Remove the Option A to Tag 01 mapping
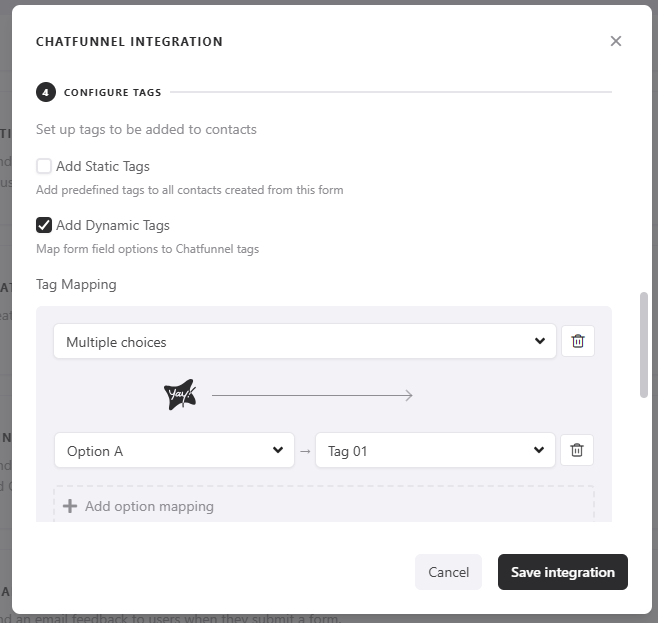Image resolution: width=658 pixels, height=623 pixels. 577,450
